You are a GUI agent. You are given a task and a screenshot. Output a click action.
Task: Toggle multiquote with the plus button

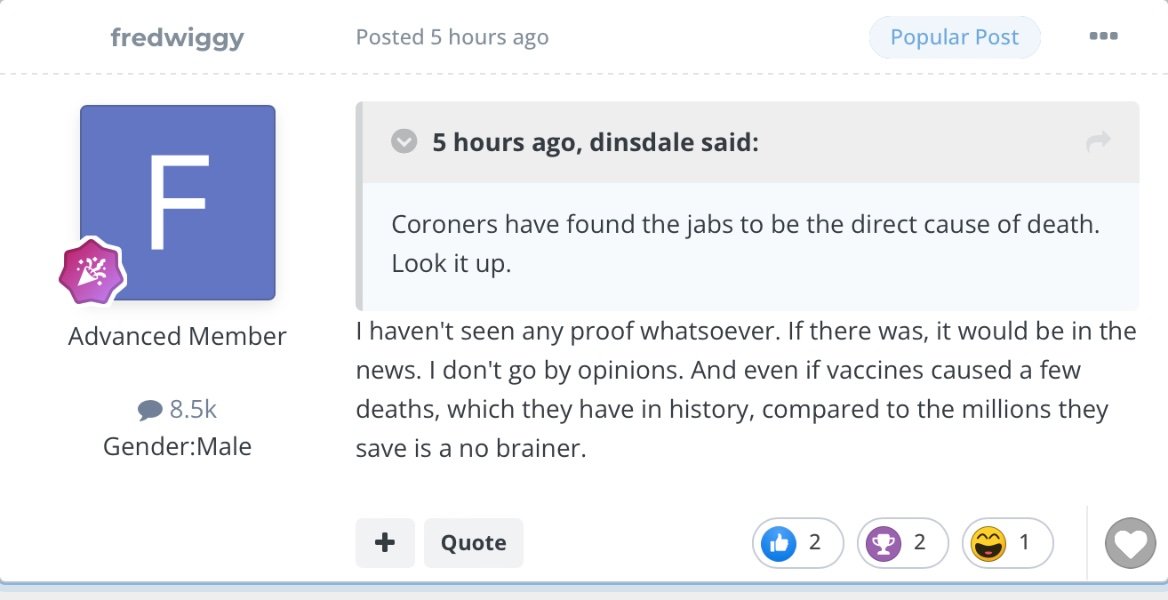[385, 543]
